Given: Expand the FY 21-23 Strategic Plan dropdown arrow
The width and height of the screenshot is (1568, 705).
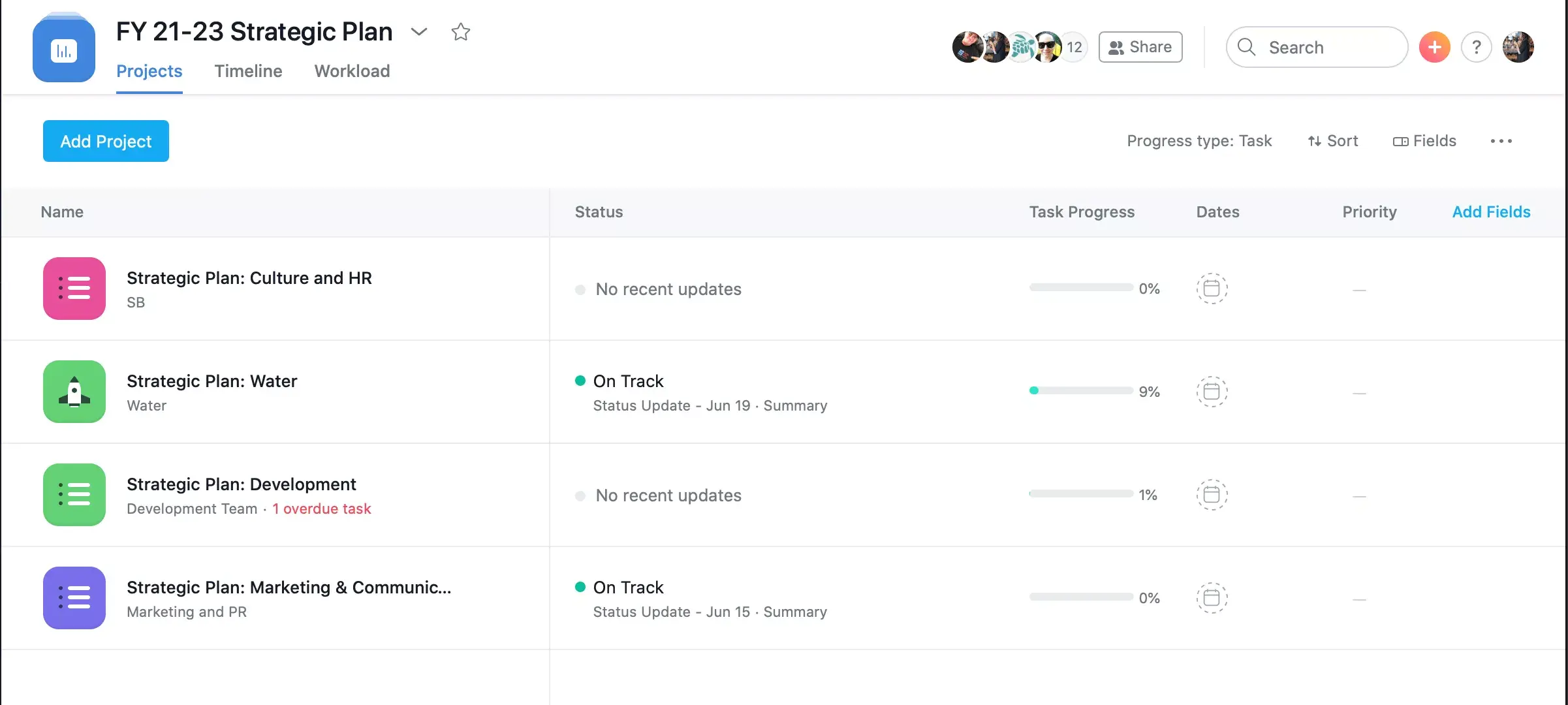Looking at the screenshot, I should point(419,31).
